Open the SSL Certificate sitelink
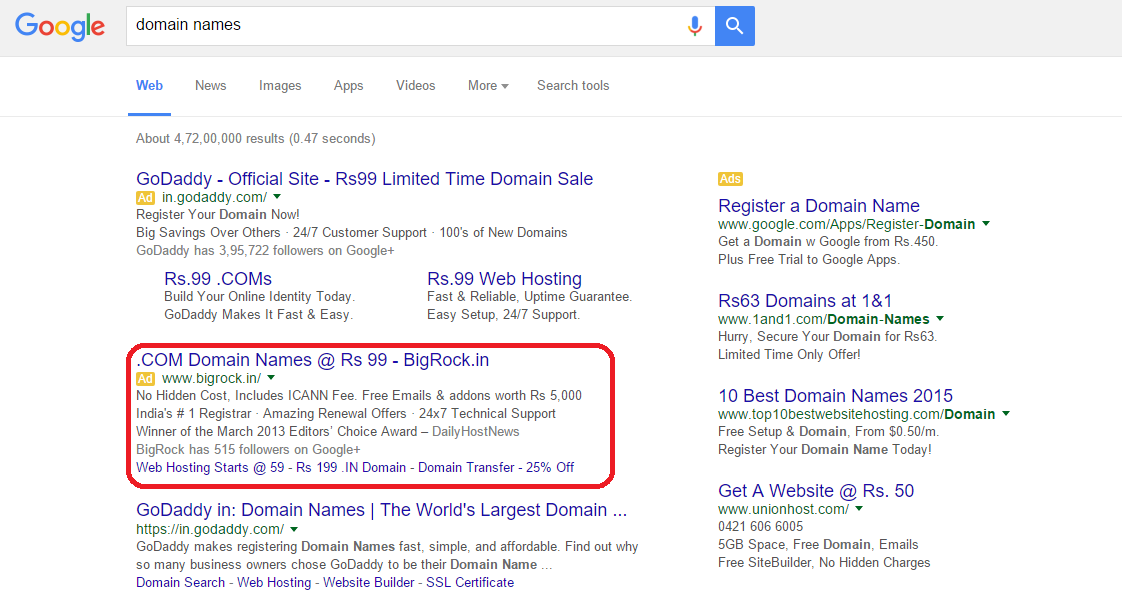The width and height of the screenshot is (1122, 595). [470, 582]
